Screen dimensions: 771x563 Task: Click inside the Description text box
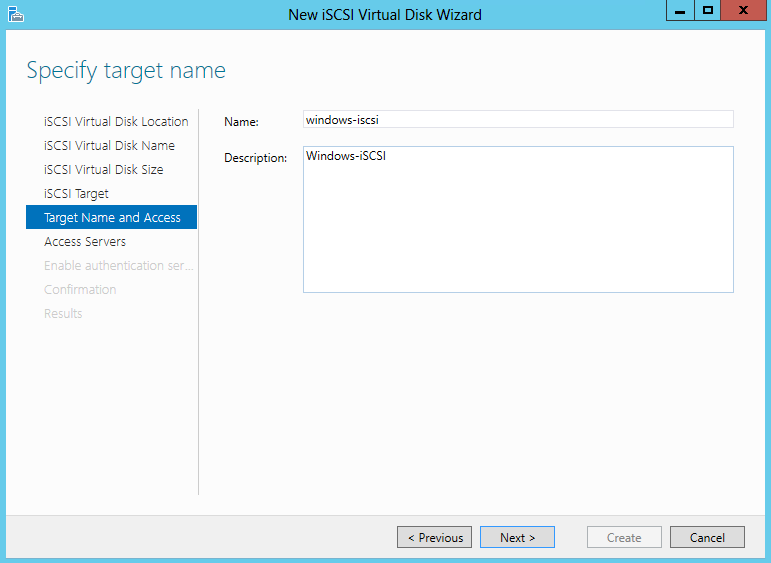[518, 220]
